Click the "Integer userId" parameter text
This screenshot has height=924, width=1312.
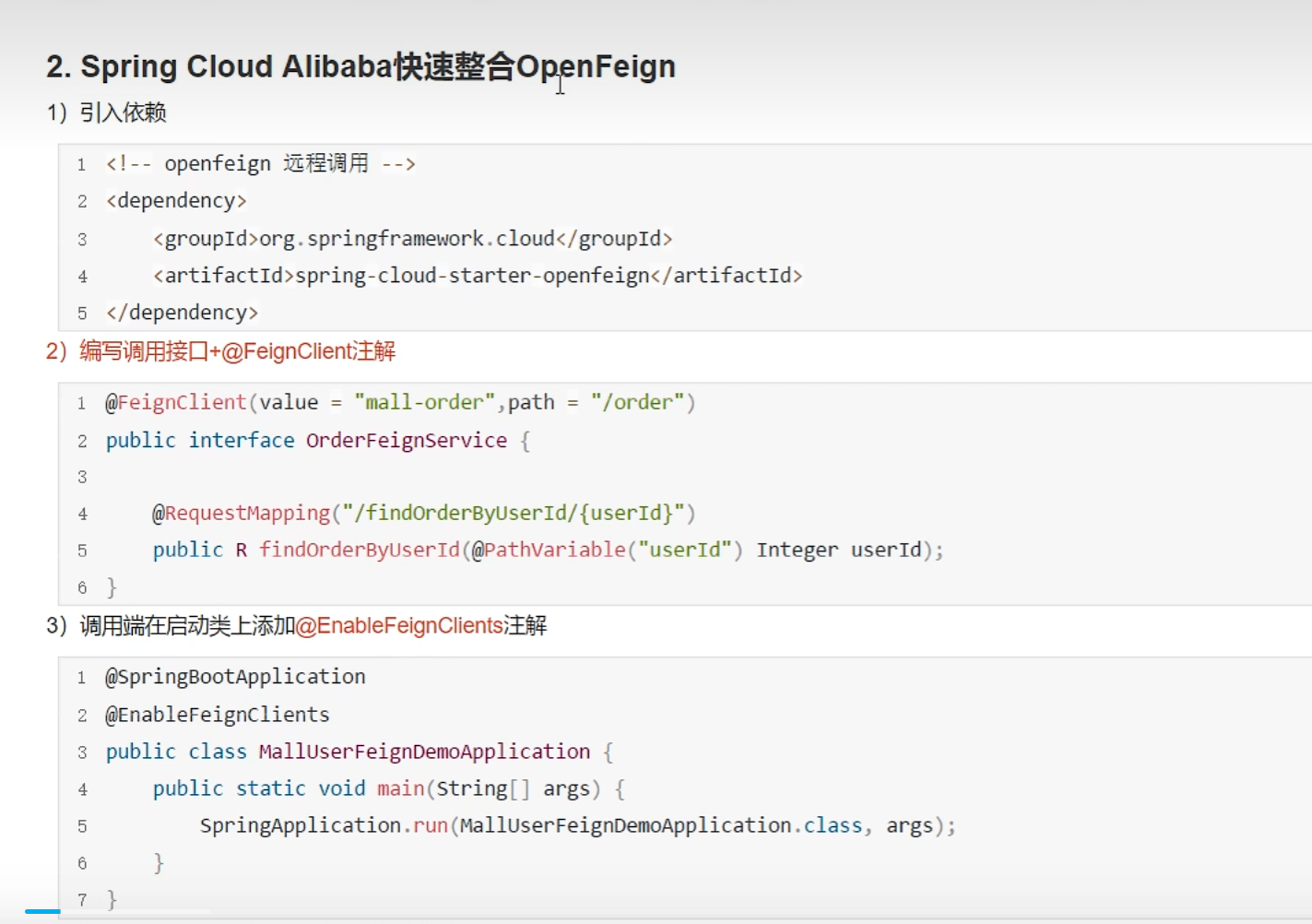click(839, 550)
